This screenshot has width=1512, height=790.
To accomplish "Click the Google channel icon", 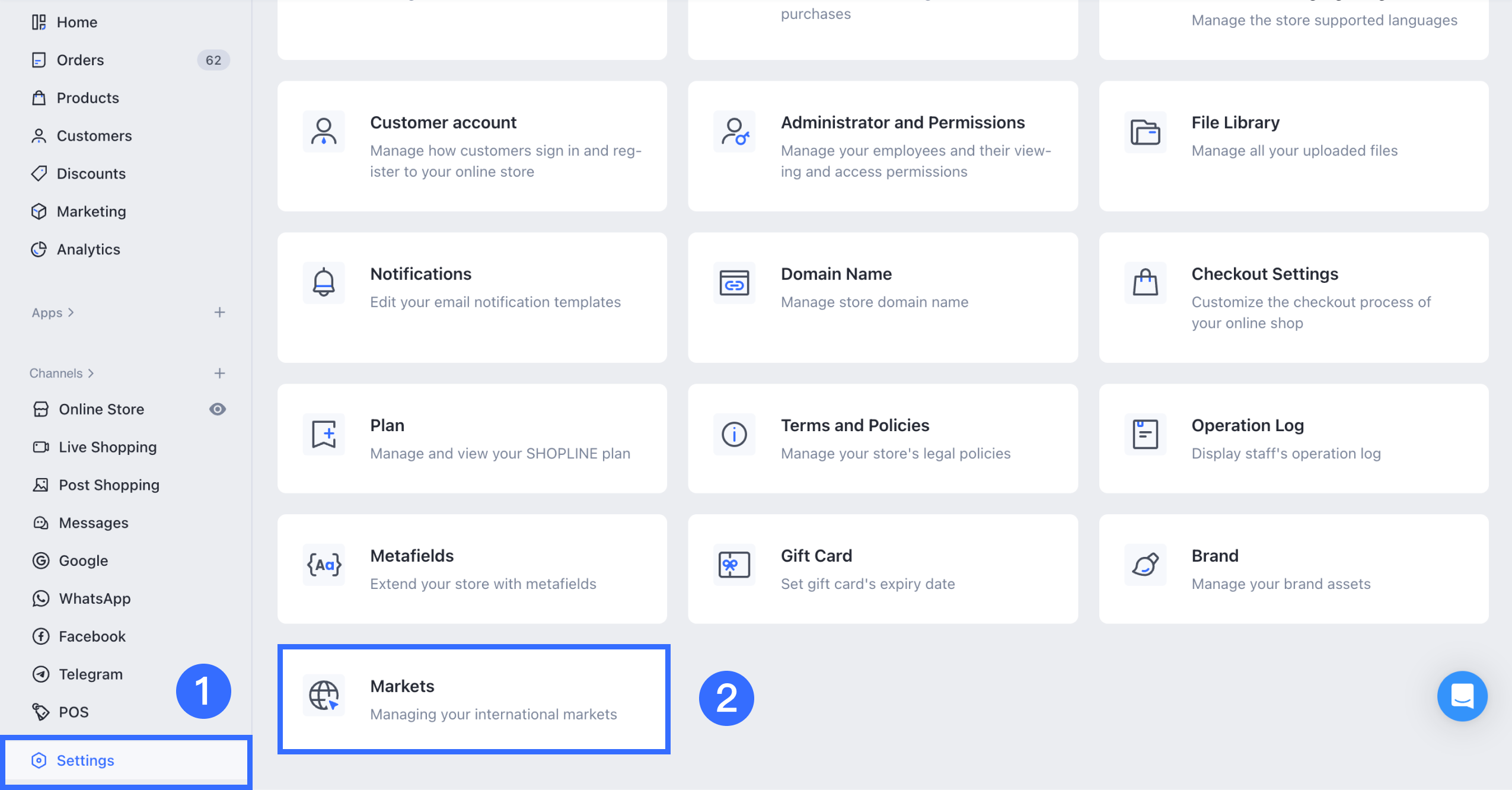I will [41, 561].
